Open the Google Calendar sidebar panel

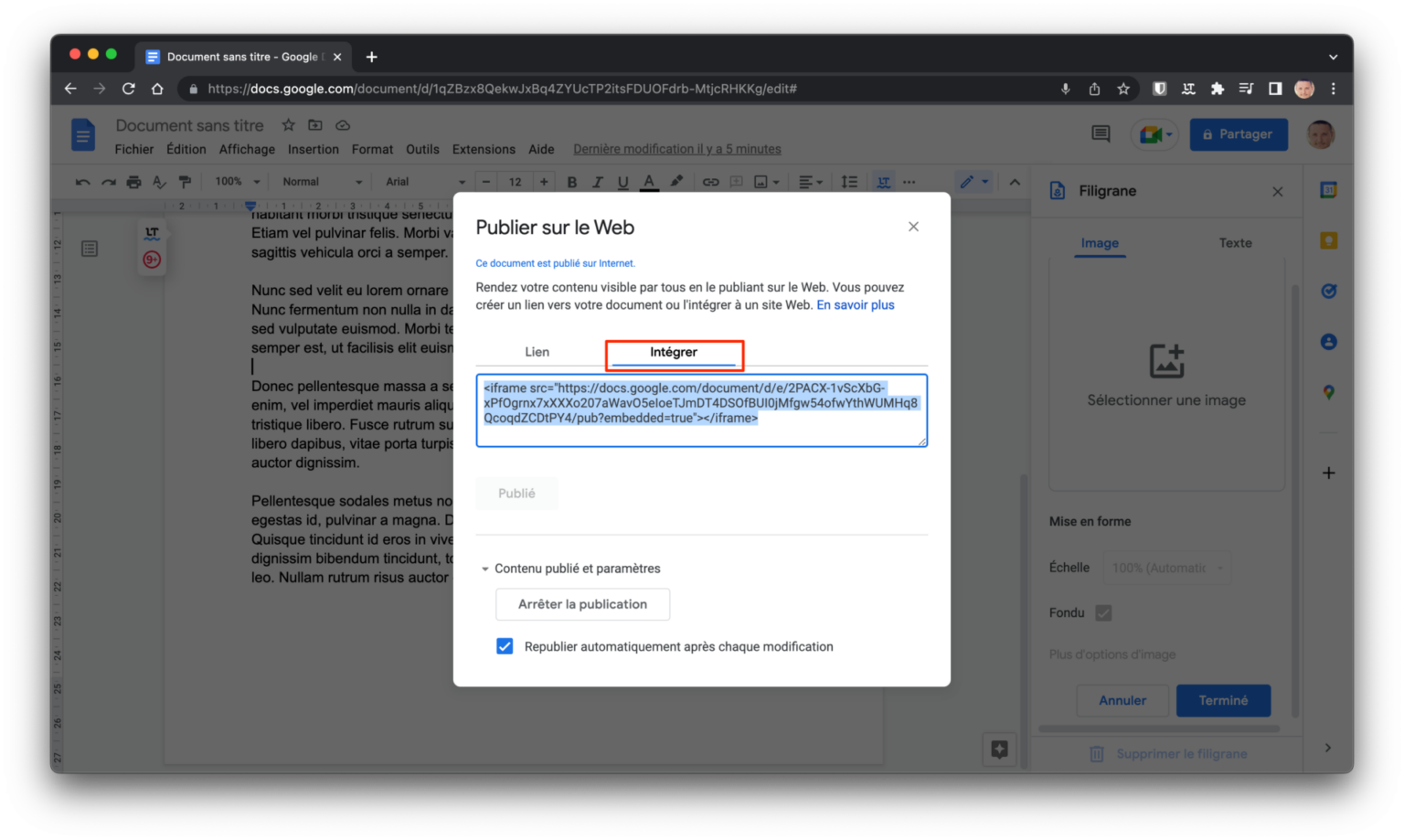tap(1328, 189)
